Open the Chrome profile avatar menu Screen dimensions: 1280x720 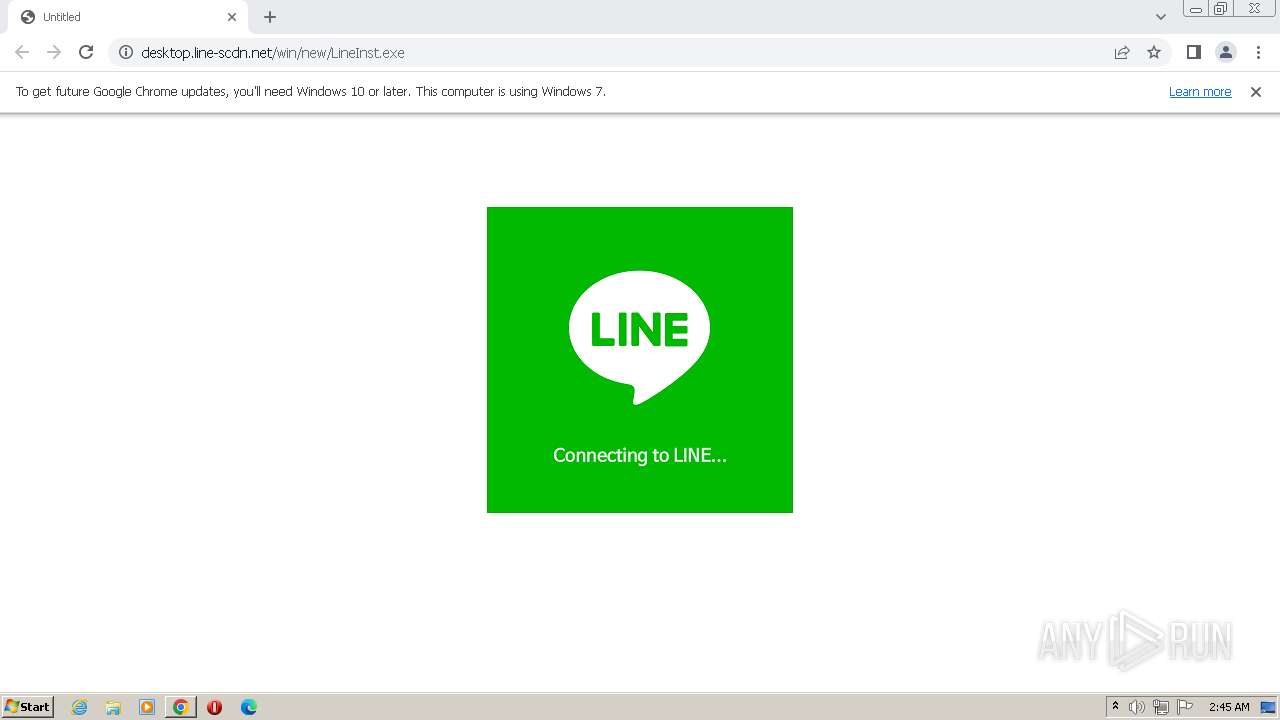click(1225, 52)
